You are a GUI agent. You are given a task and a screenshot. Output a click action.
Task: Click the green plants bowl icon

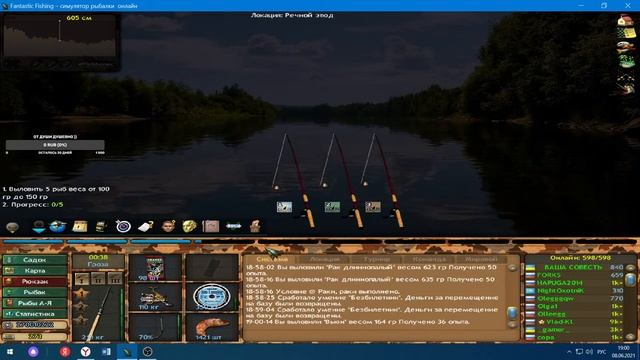point(626,61)
